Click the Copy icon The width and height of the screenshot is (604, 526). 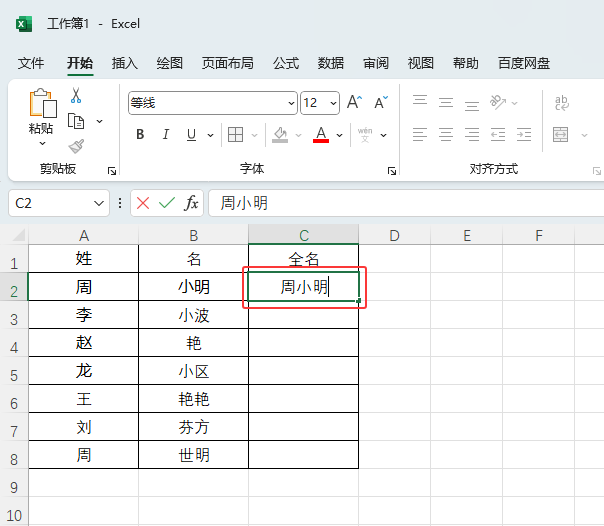76,121
